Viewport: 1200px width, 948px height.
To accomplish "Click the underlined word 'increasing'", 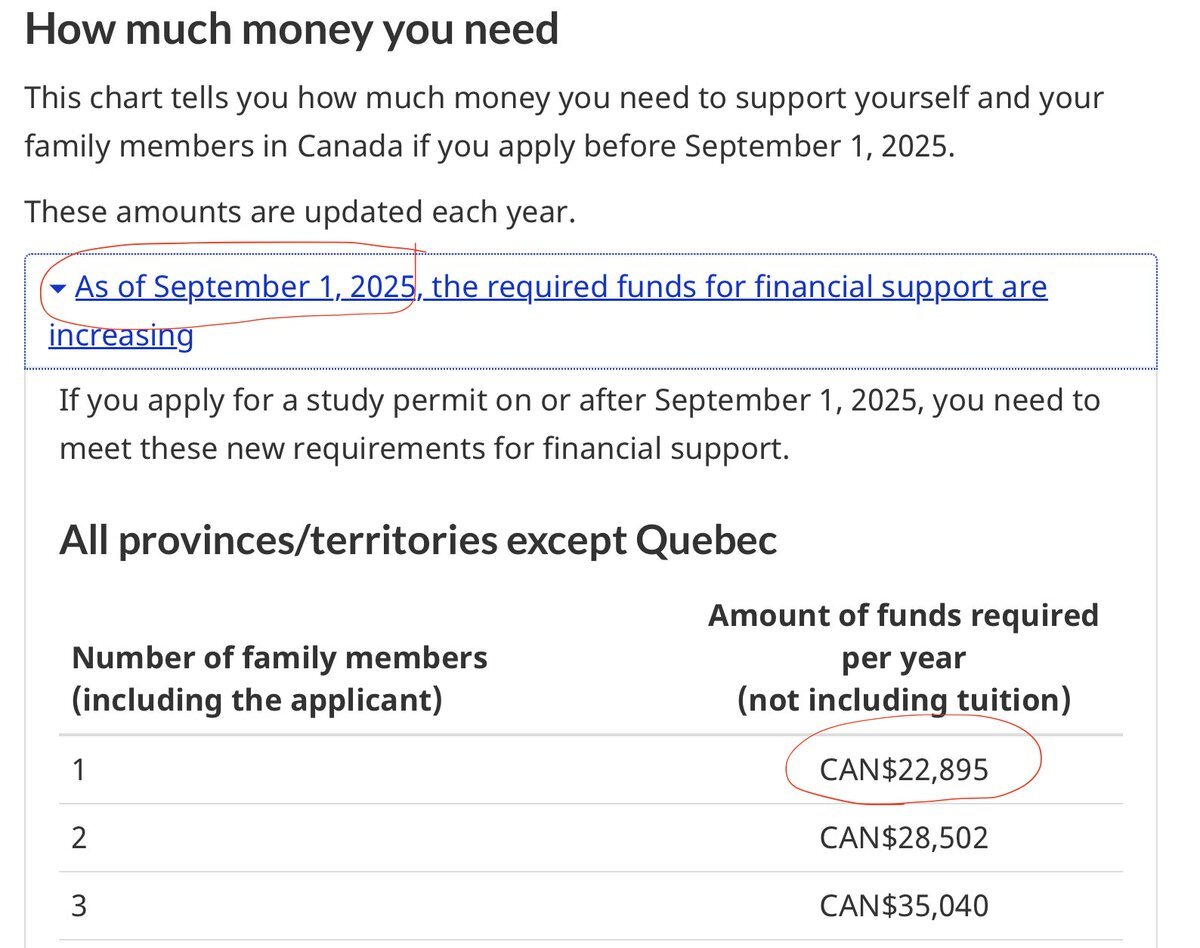I will [121, 334].
